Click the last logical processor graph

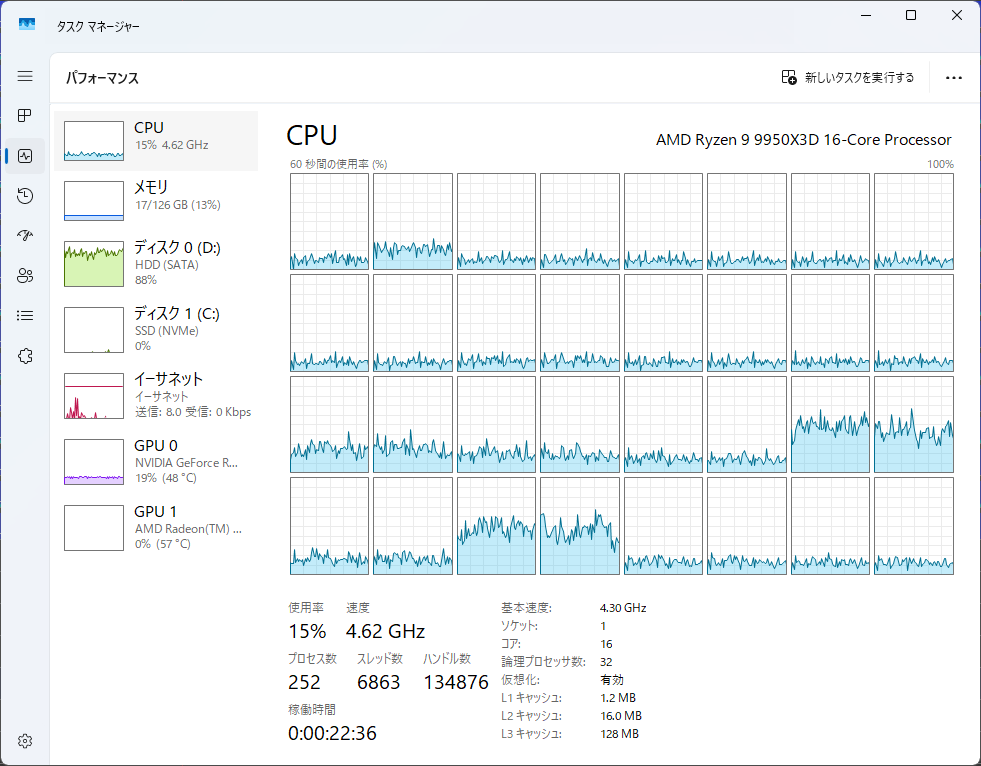[x=914, y=526]
